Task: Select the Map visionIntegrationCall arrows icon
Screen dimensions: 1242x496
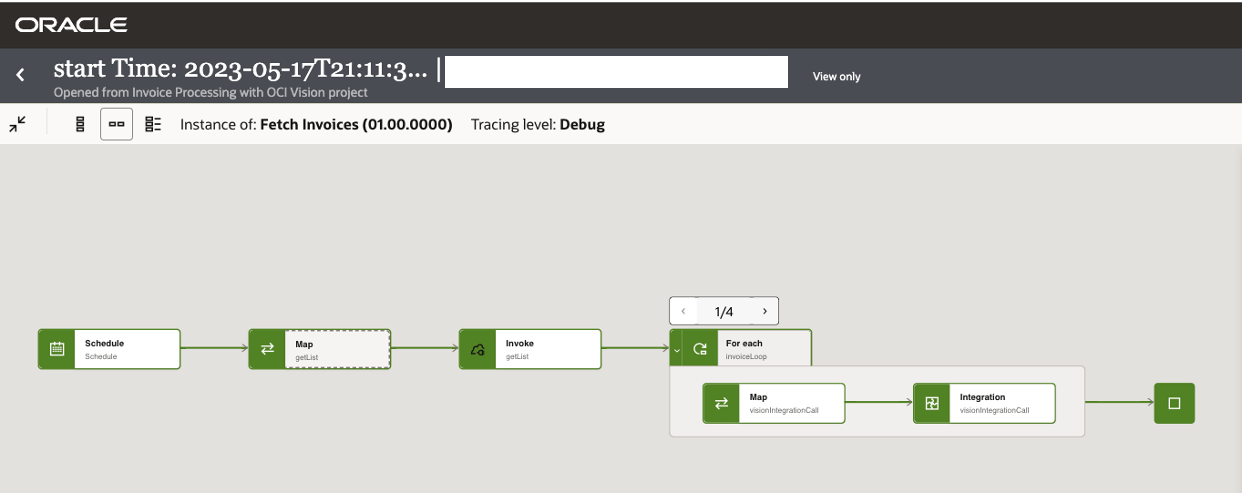Action: [721, 403]
